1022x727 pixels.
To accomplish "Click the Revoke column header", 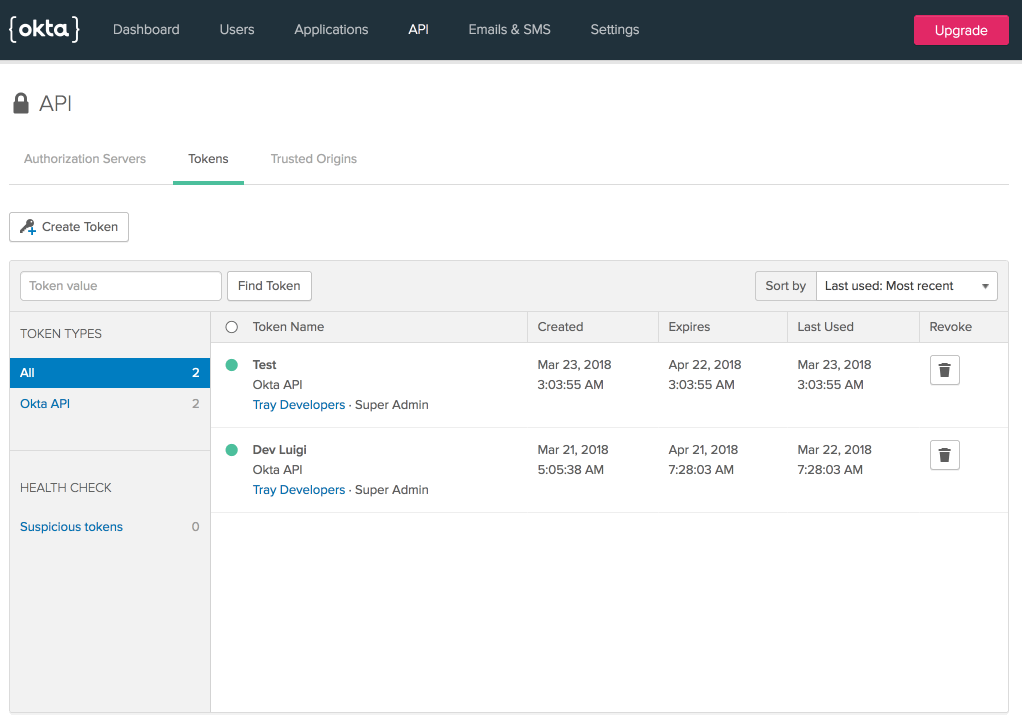I will (950, 327).
